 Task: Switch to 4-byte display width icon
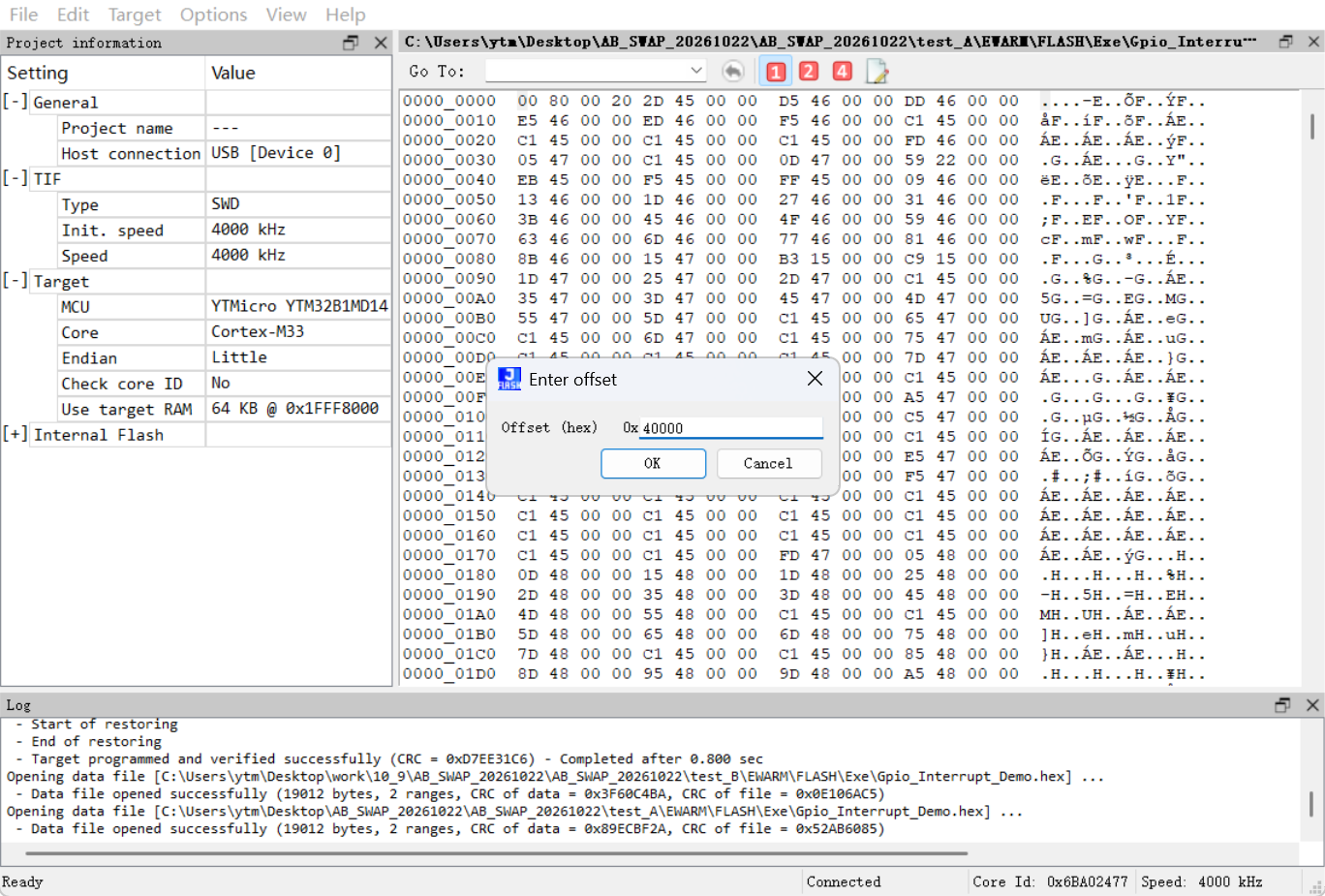click(843, 71)
